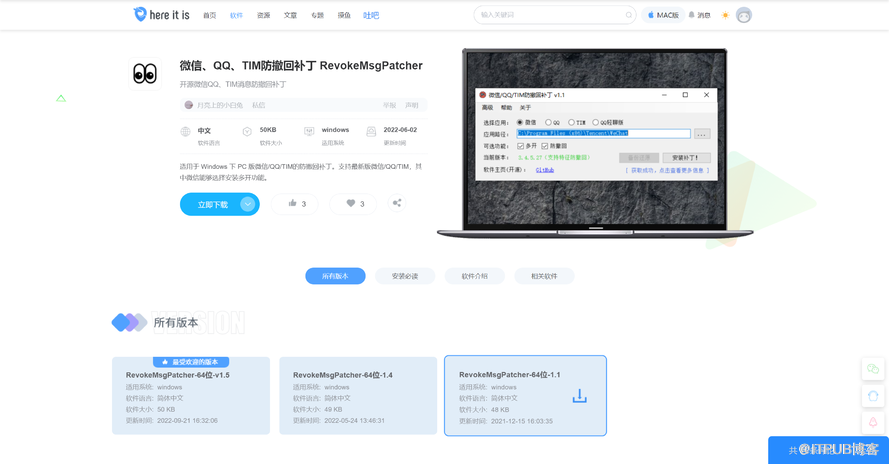Screen dimensions: 889x464
Task: Click the thumbs-up like button
Action: (295, 204)
